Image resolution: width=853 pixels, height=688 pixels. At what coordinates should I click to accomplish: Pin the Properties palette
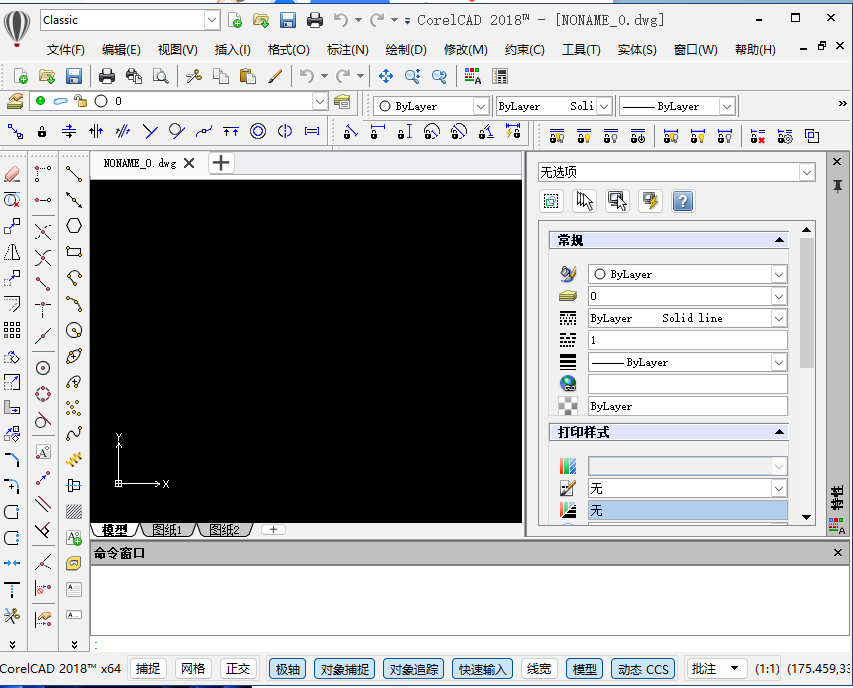(x=838, y=187)
